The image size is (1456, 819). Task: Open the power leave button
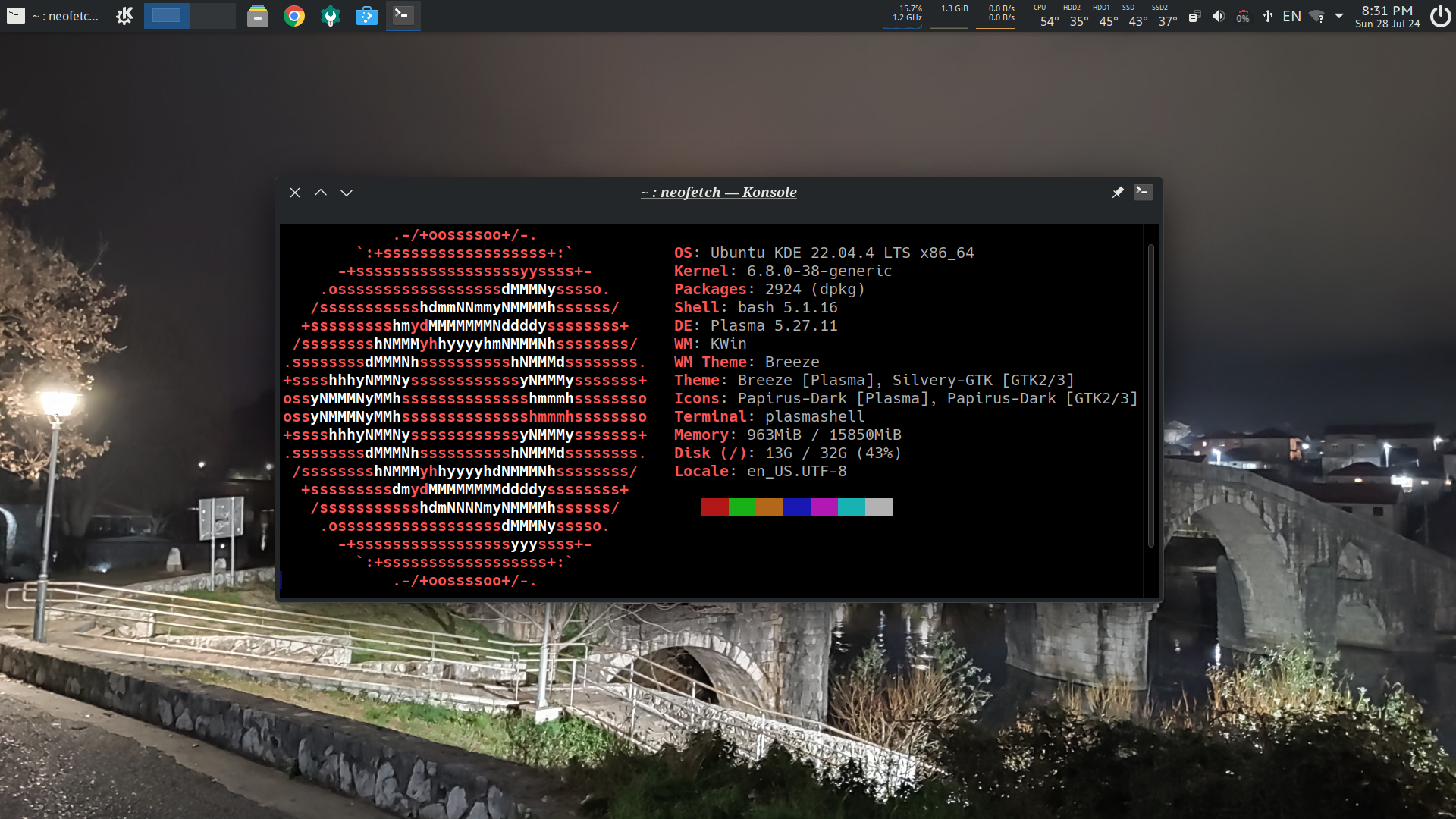click(x=1440, y=16)
